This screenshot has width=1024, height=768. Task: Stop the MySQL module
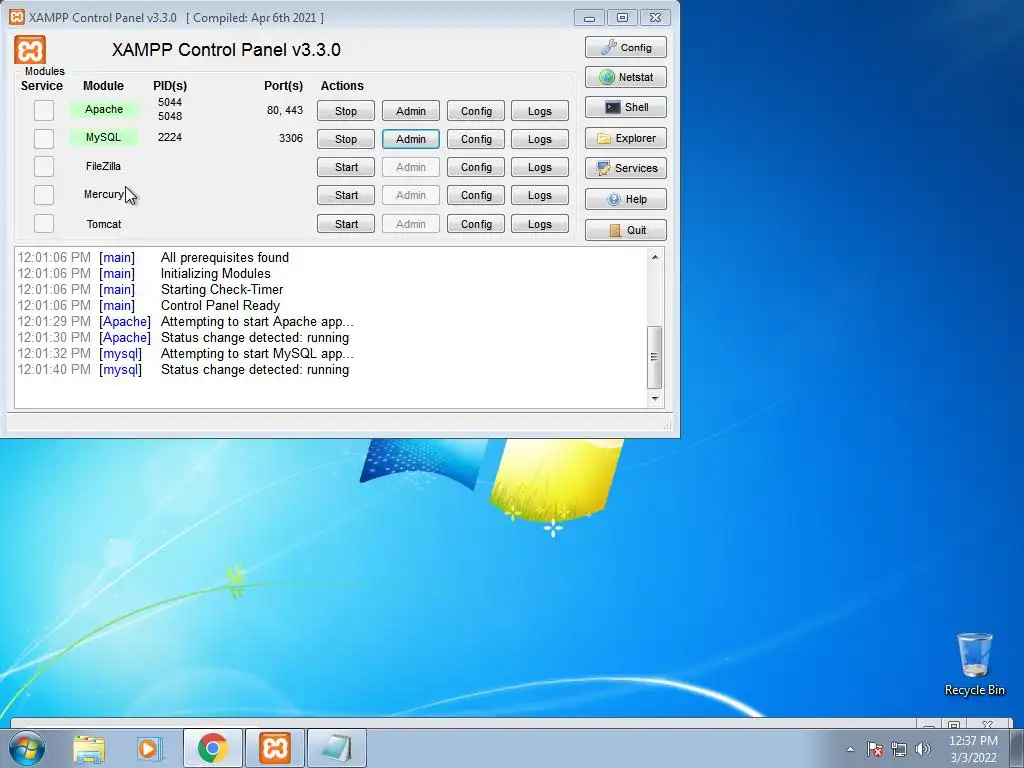click(x=346, y=139)
